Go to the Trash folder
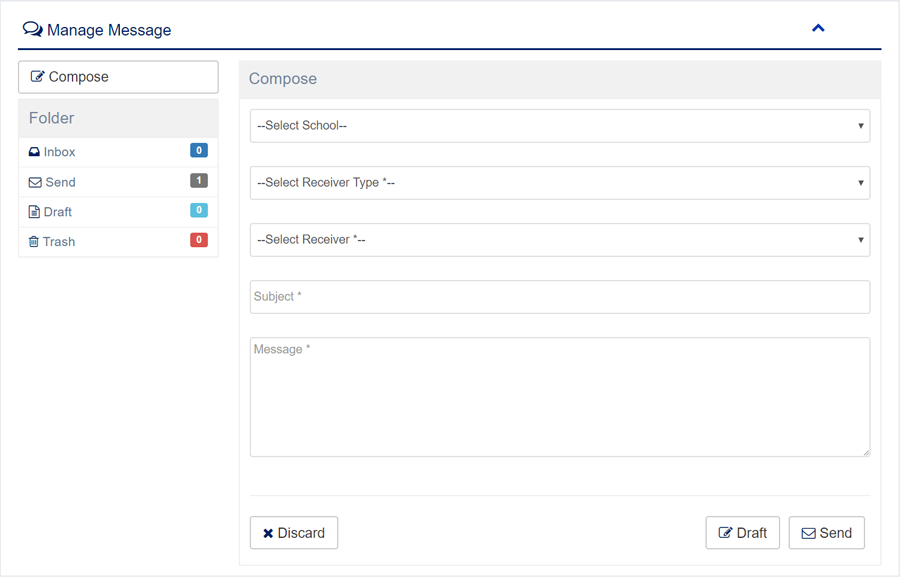The image size is (900, 577). 59,242
